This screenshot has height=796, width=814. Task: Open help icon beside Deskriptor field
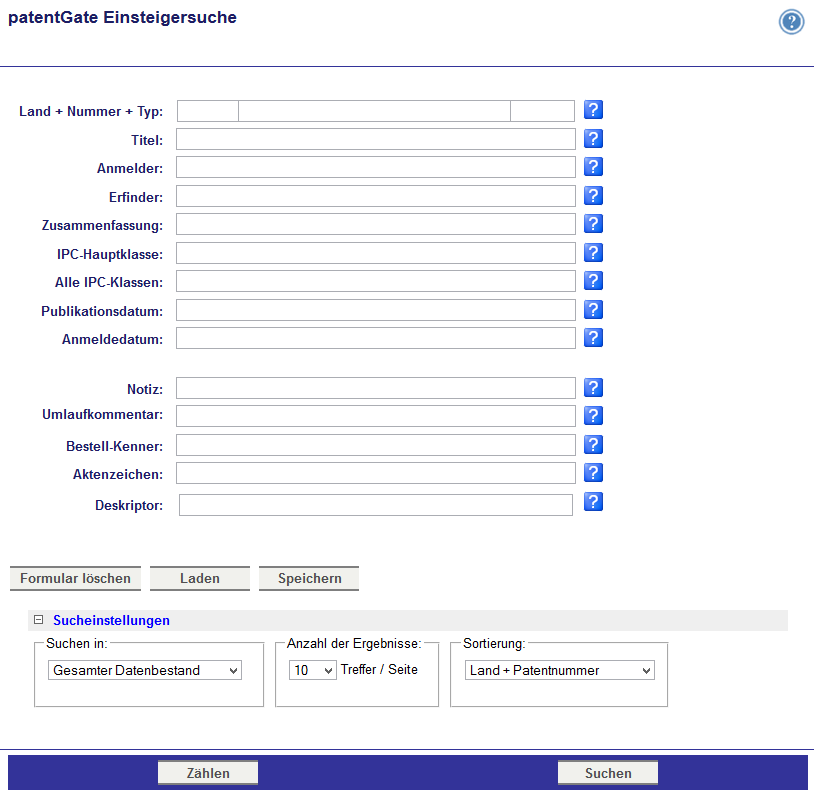tap(593, 502)
